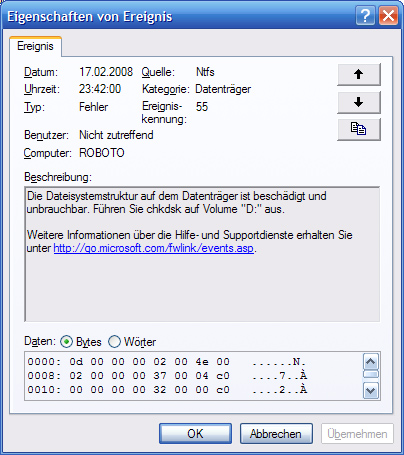
Task: Click the hex data row 0008
Action: [x=167, y=376]
